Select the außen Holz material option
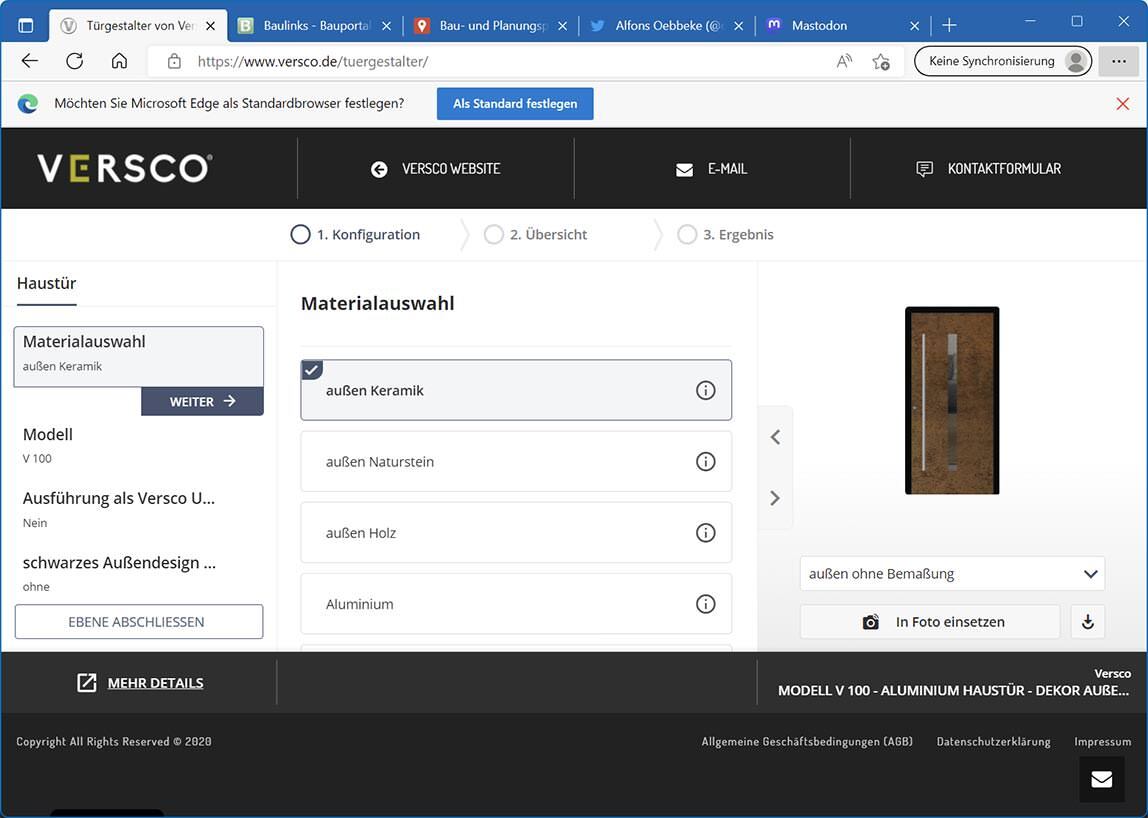 pos(516,532)
